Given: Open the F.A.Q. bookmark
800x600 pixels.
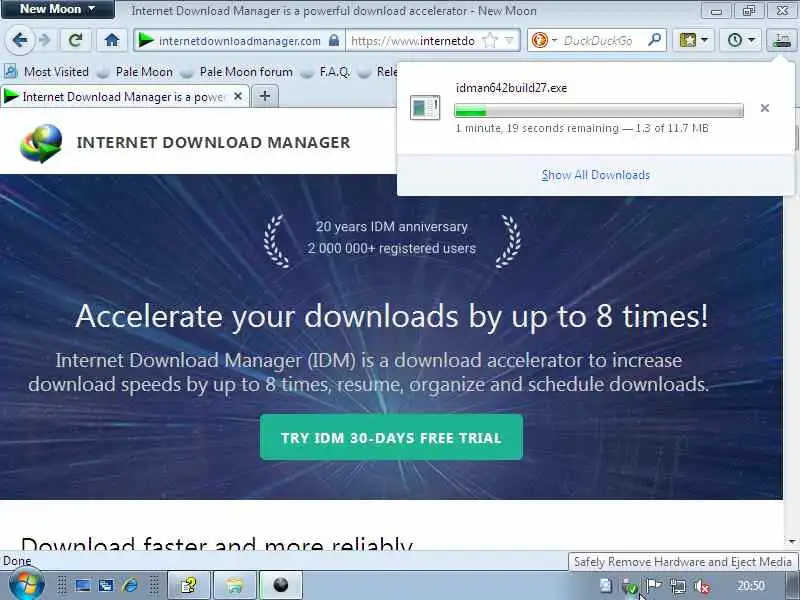Looking at the screenshot, I should (x=326, y=72).
